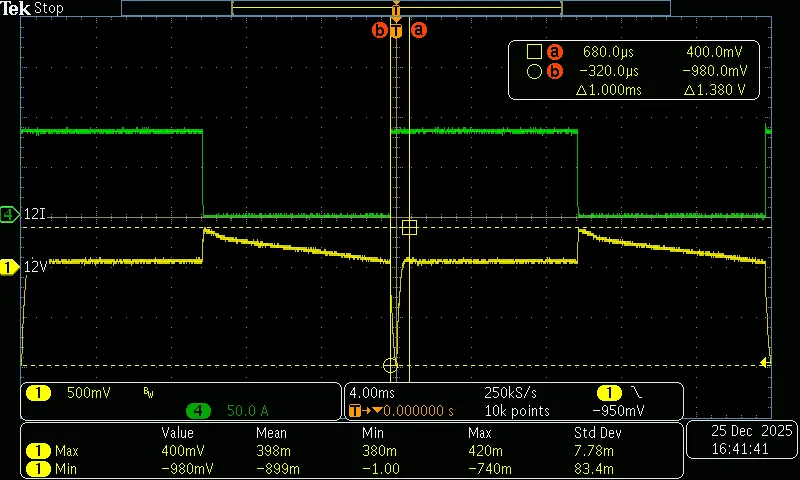Click the 83.4m standard deviation value
800x480 pixels.
[x=594, y=468]
